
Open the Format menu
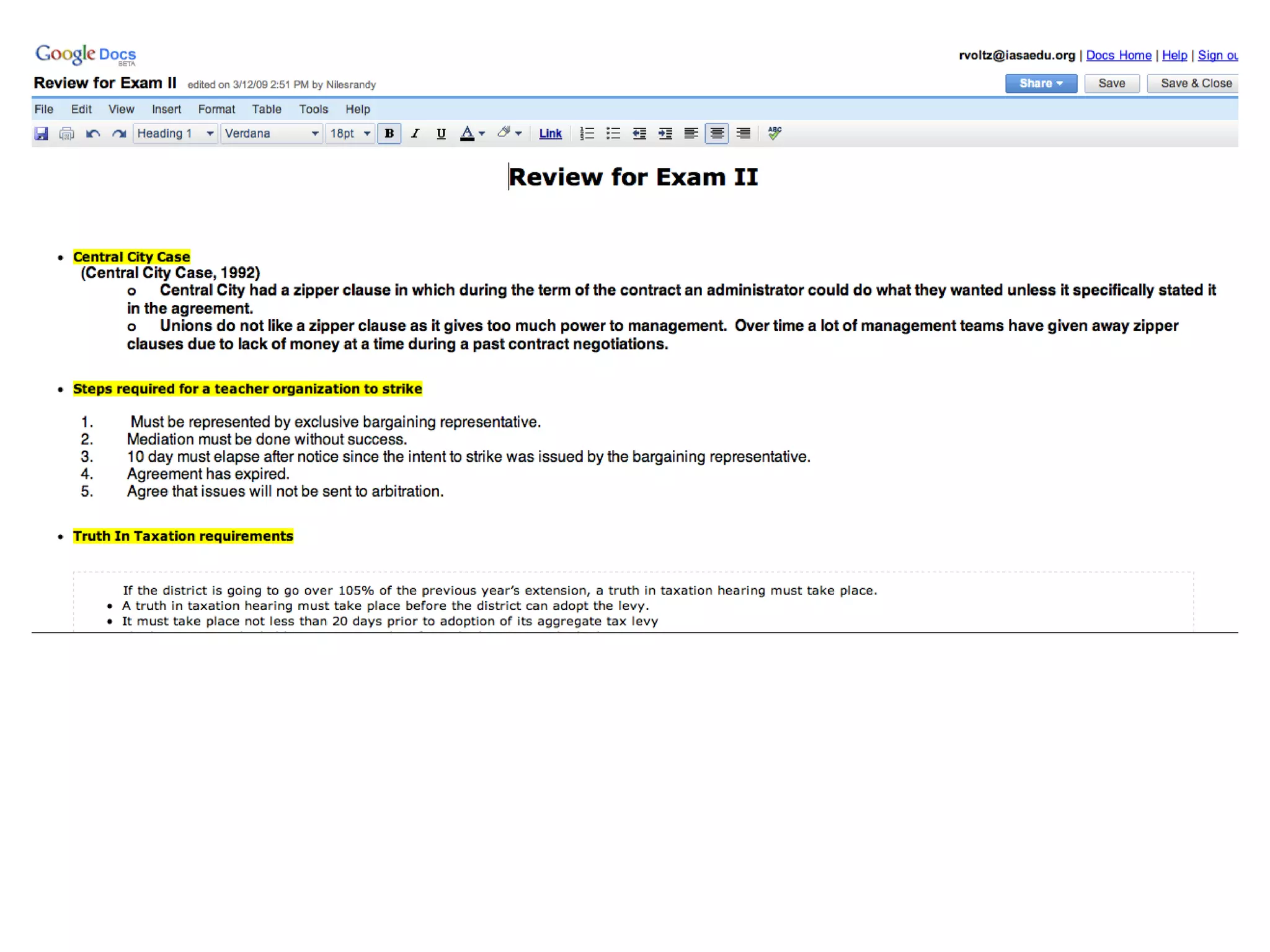[216, 109]
